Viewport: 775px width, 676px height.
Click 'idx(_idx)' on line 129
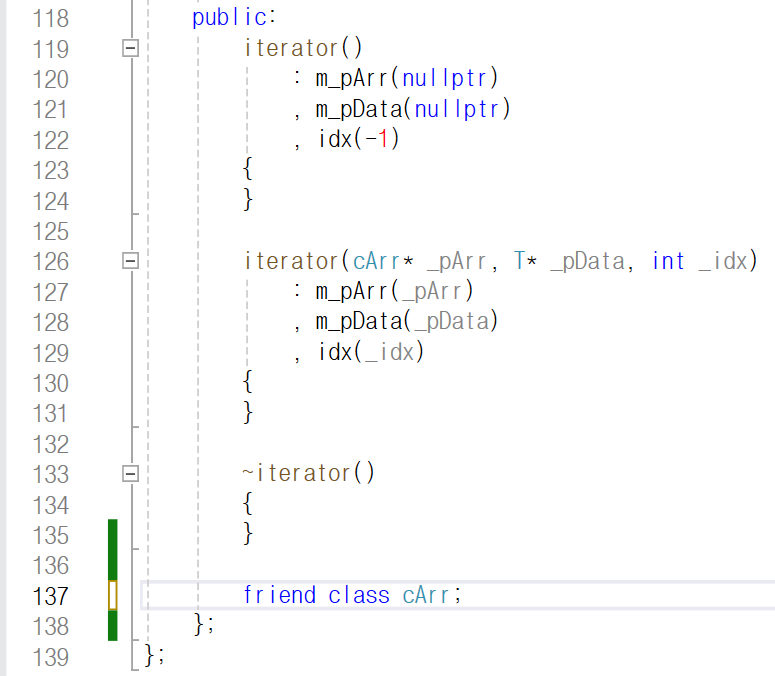(371, 352)
